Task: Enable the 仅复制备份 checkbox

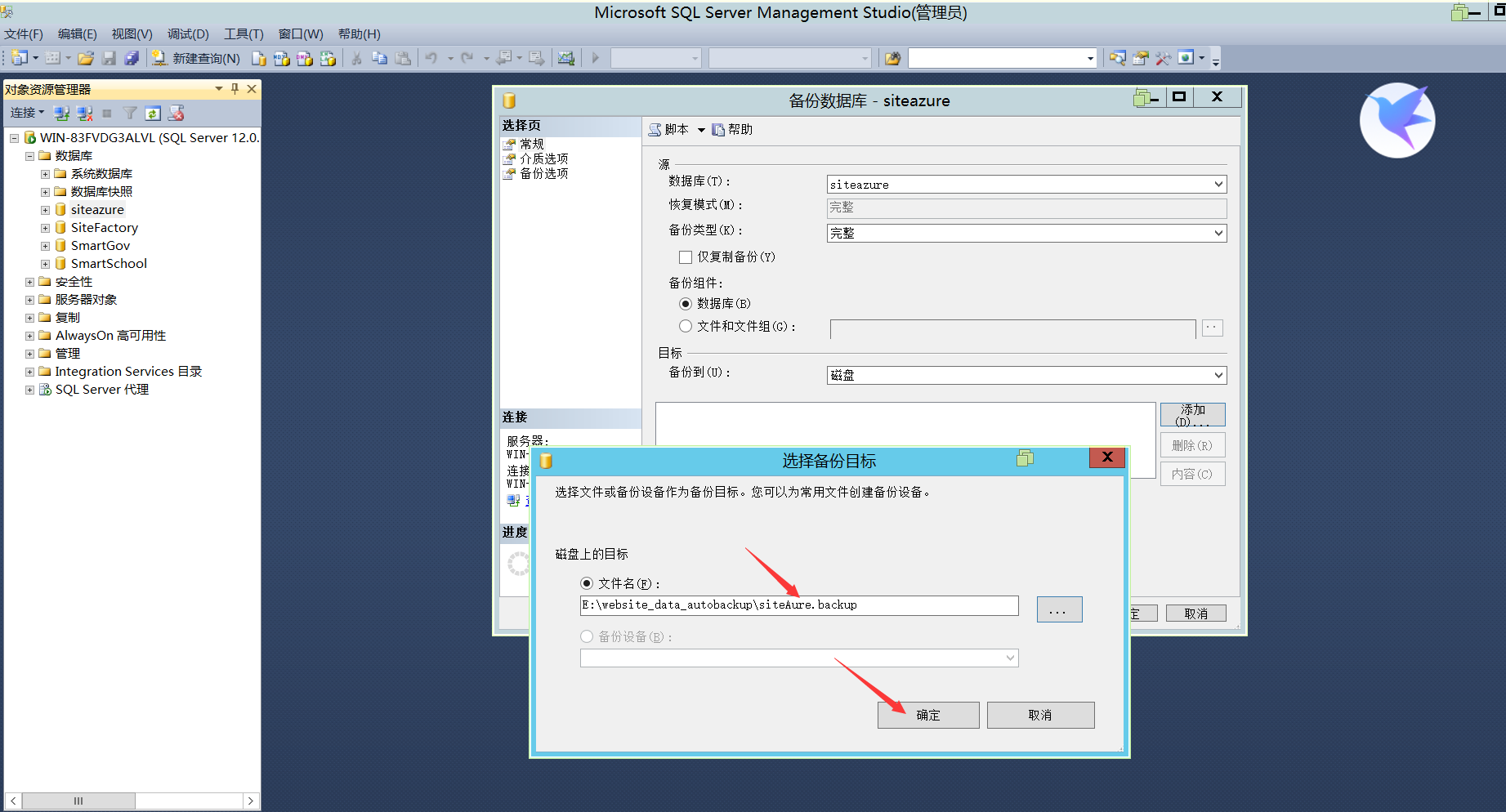Action: pyautogui.click(x=686, y=257)
